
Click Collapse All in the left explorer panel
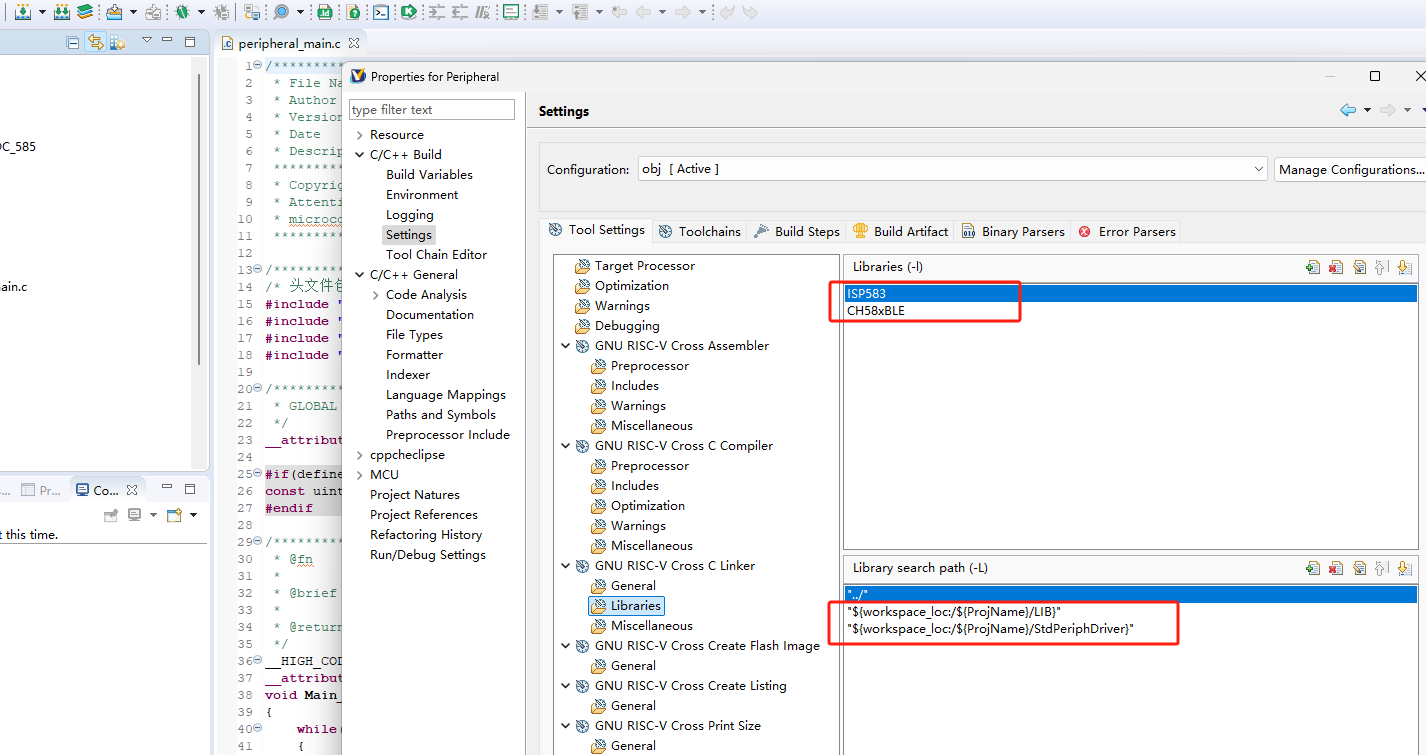72,42
